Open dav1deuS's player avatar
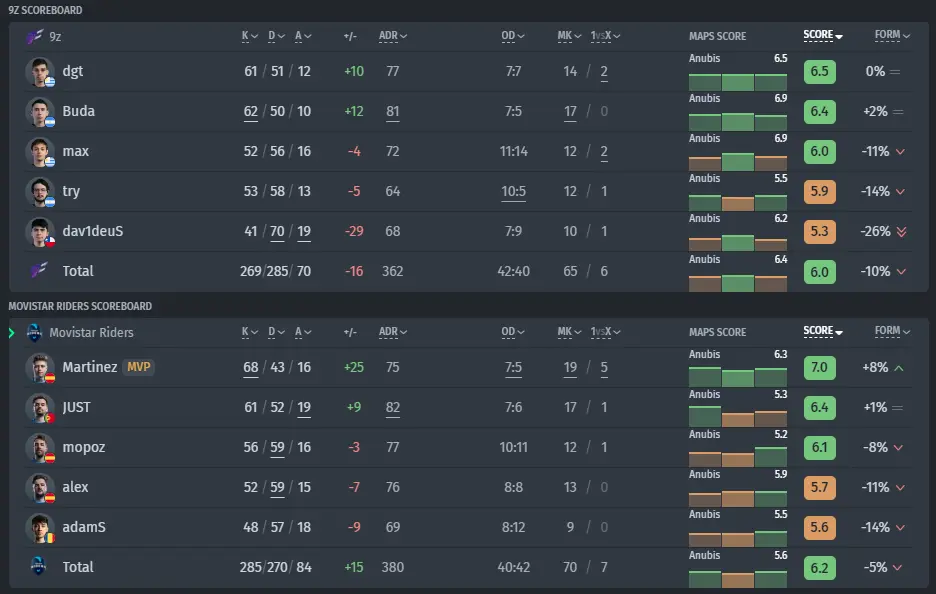This screenshot has width=936, height=594. point(40,232)
